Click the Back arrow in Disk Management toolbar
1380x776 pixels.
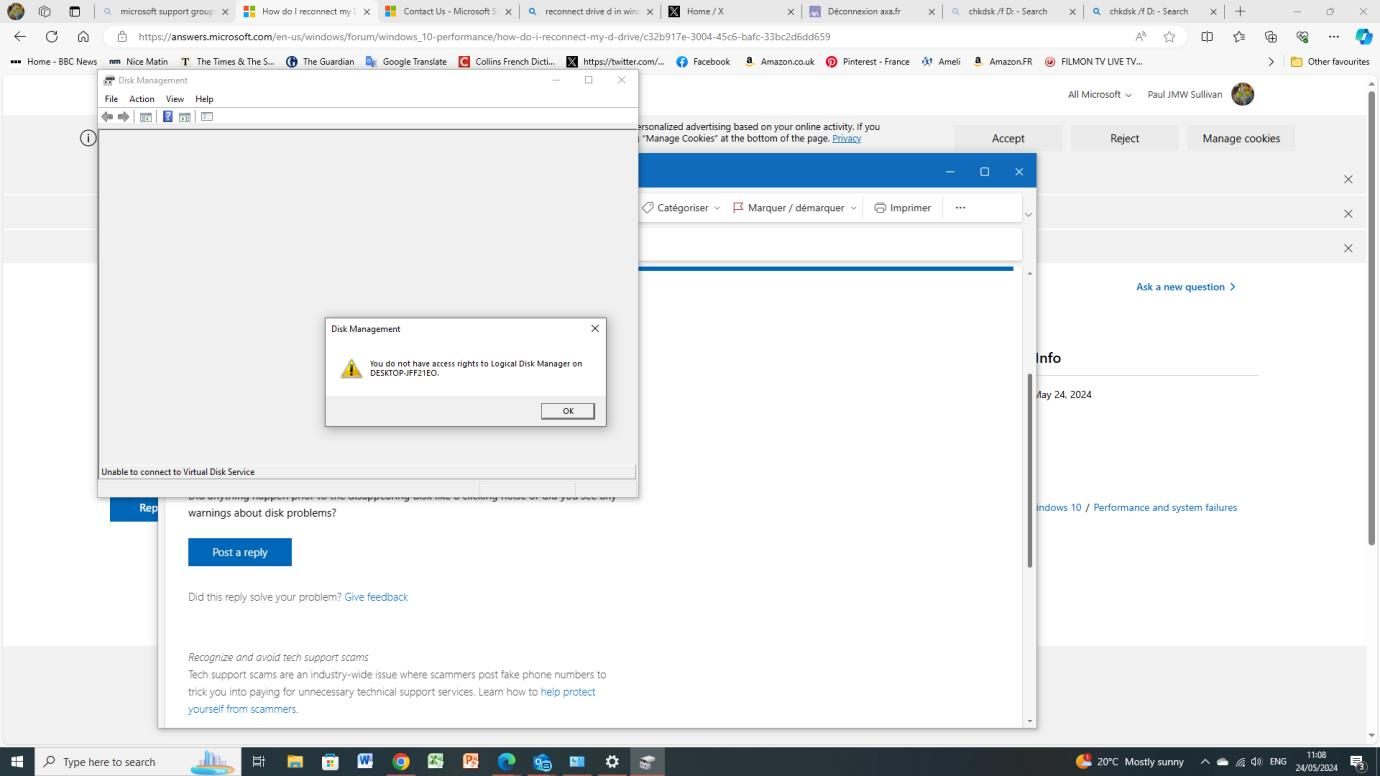click(107, 117)
